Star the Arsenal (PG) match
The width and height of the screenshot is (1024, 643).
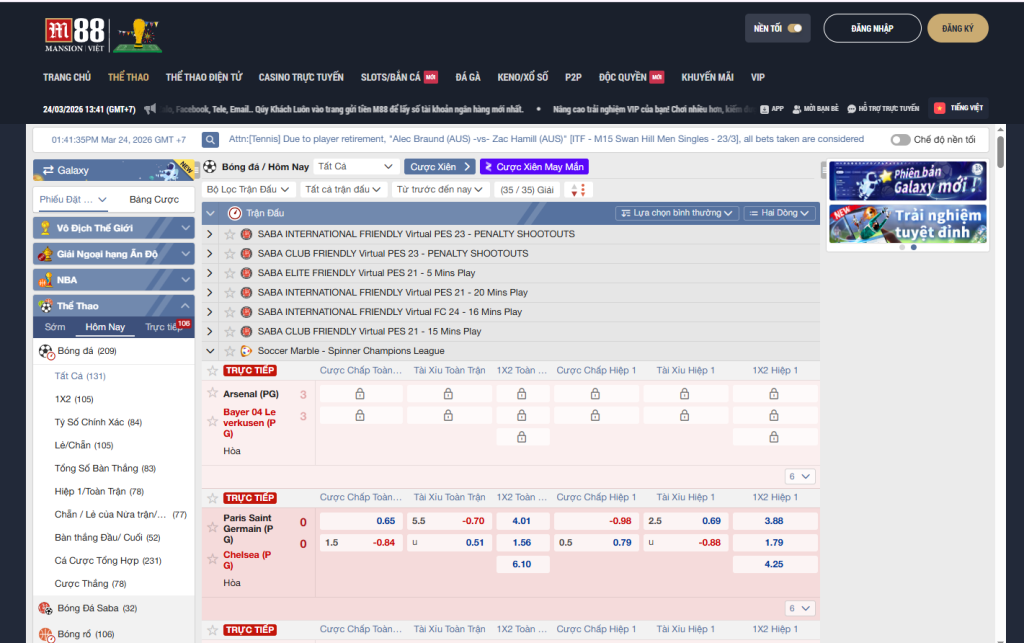tap(212, 393)
